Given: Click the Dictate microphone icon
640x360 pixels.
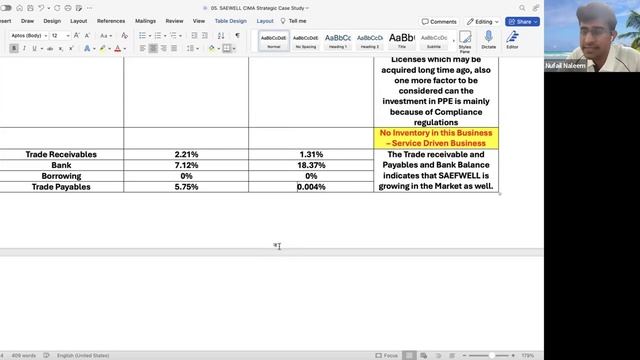Looking at the screenshot, I should 489,41.
